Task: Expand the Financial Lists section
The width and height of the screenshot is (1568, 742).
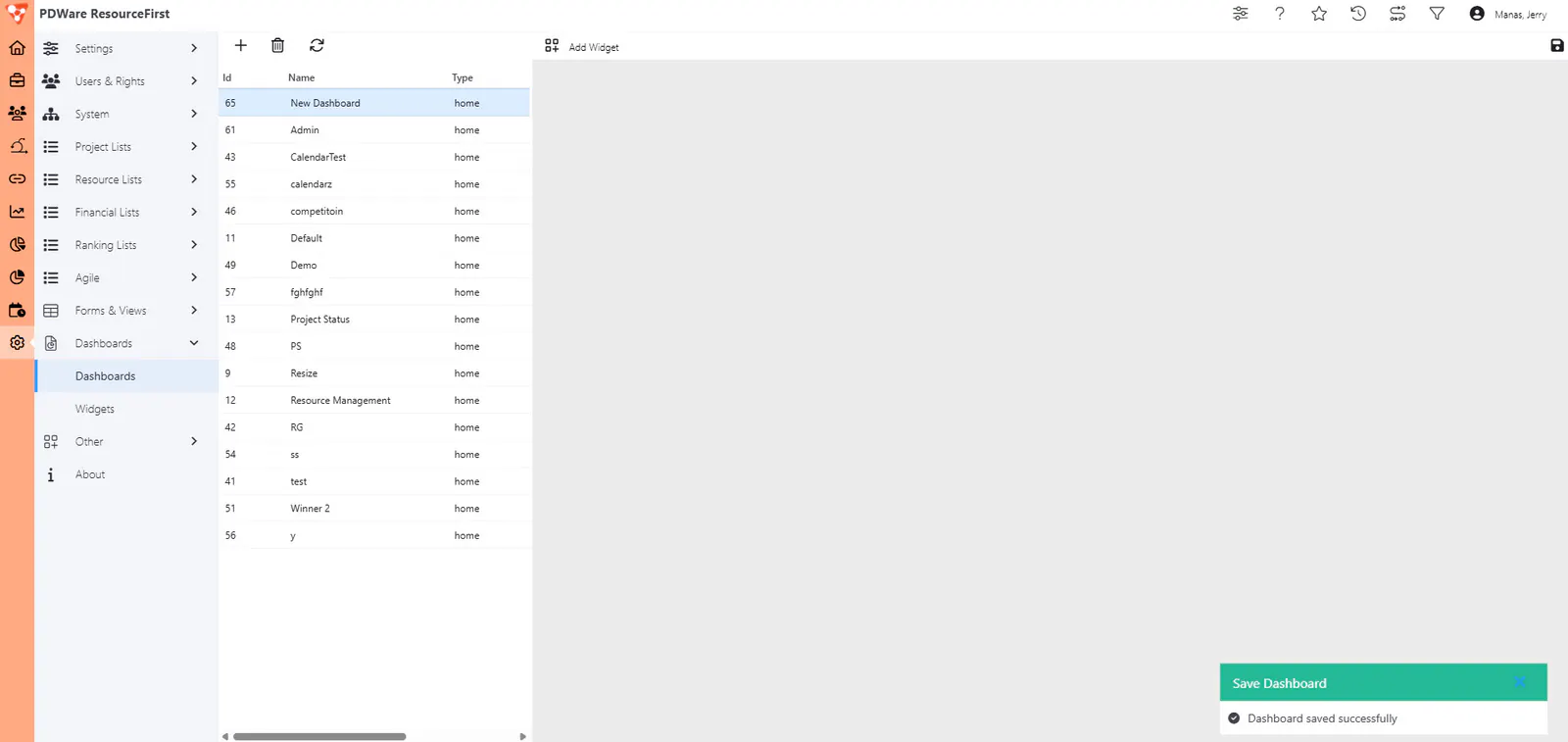Action: (x=126, y=213)
